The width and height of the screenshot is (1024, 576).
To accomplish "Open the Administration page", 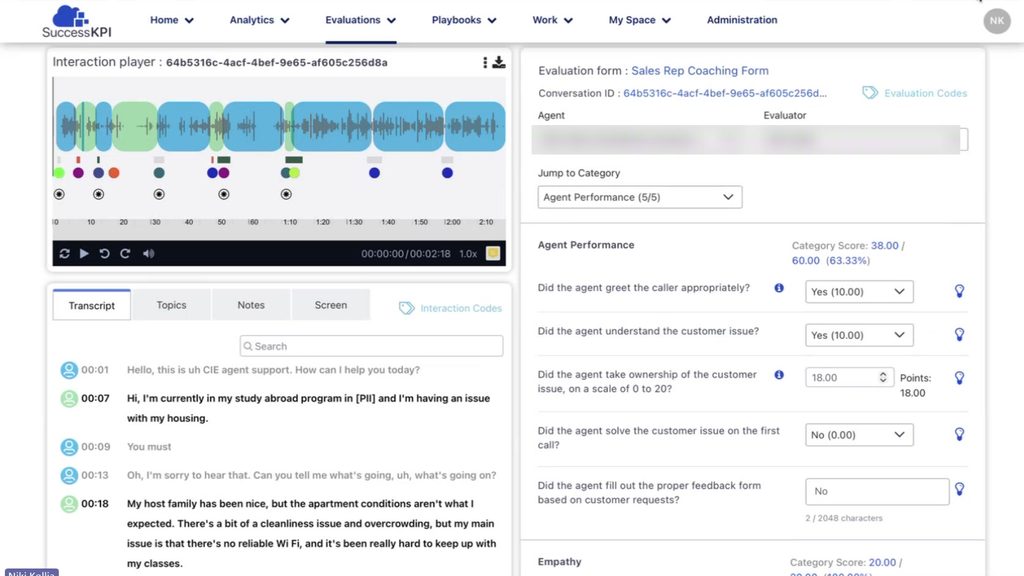I will pos(742,20).
